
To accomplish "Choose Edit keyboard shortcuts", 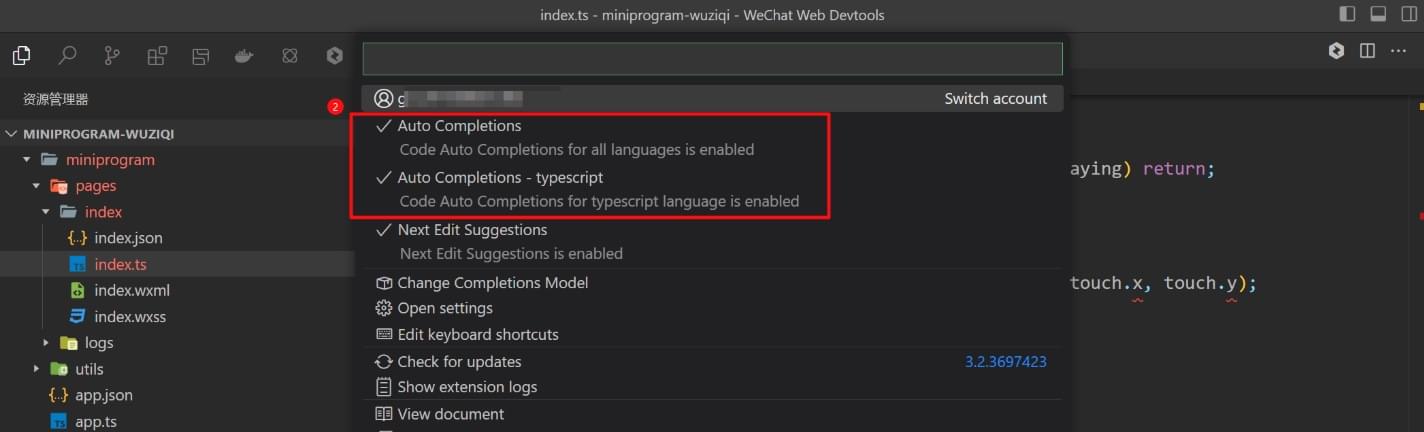I will pos(478,335).
